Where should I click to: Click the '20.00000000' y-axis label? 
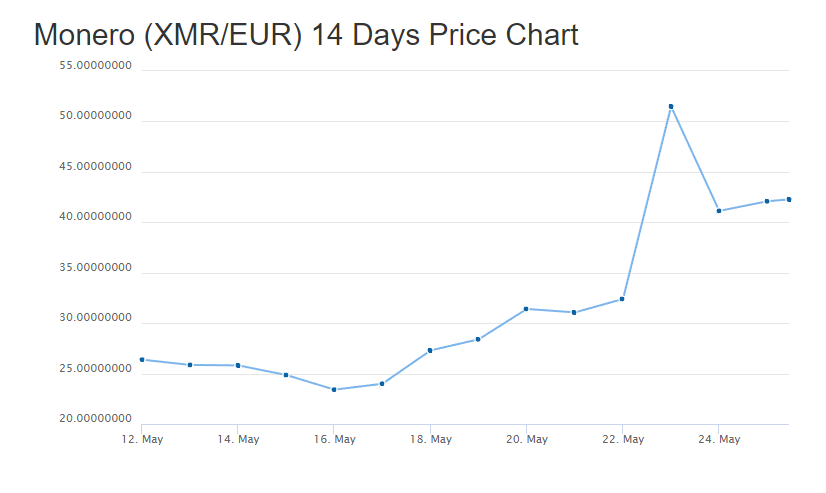pos(95,418)
